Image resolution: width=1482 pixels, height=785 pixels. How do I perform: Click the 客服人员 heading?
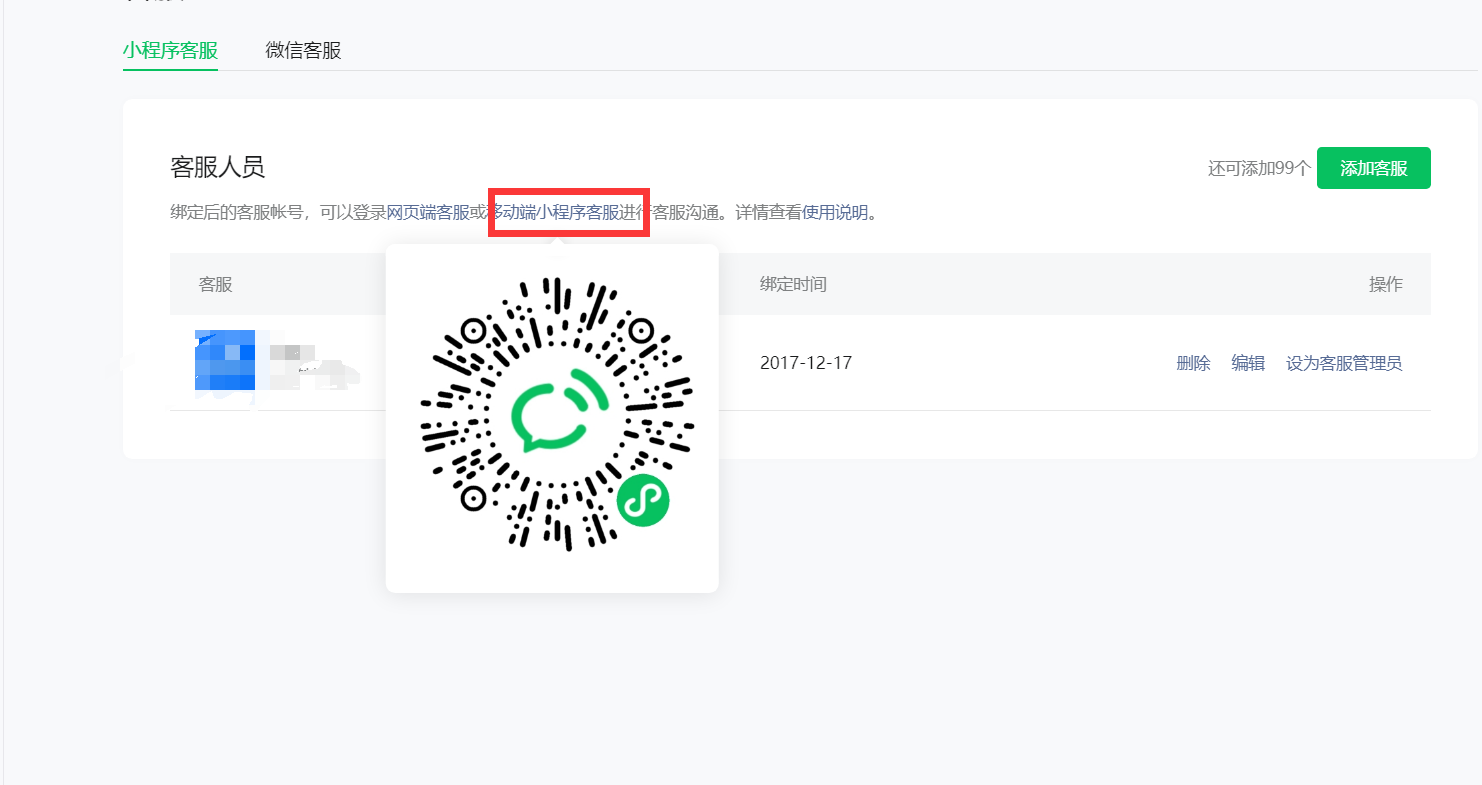tap(217, 167)
